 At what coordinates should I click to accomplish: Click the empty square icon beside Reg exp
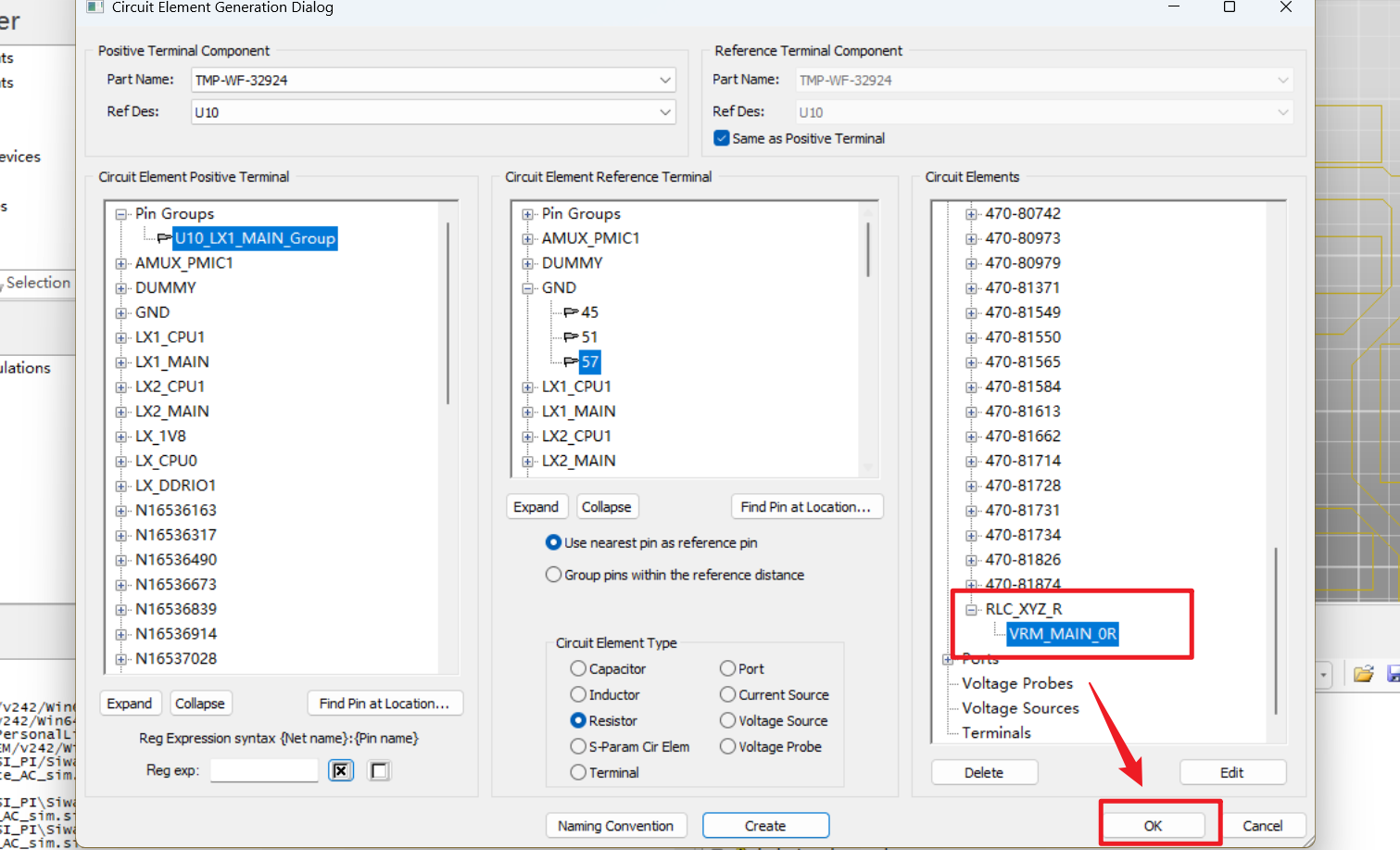point(380,770)
